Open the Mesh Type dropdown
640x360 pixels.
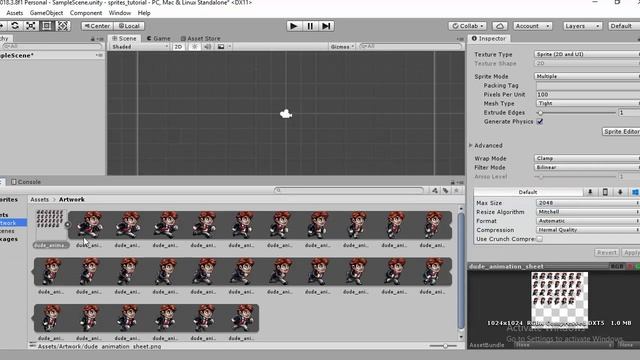pos(587,103)
